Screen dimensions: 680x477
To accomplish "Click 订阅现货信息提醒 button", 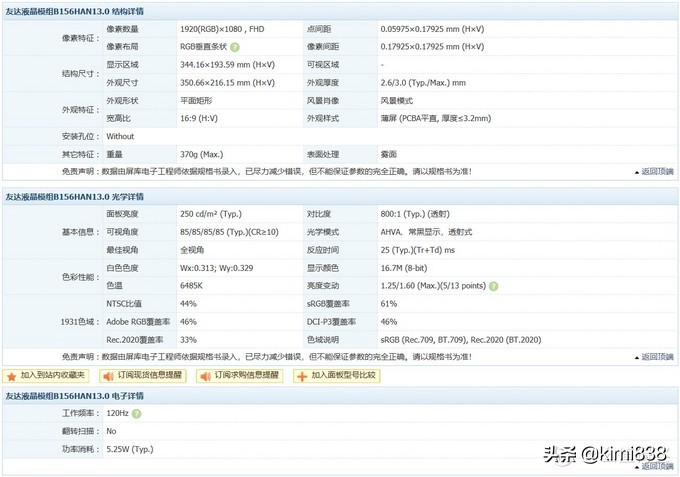I will click(143, 376).
